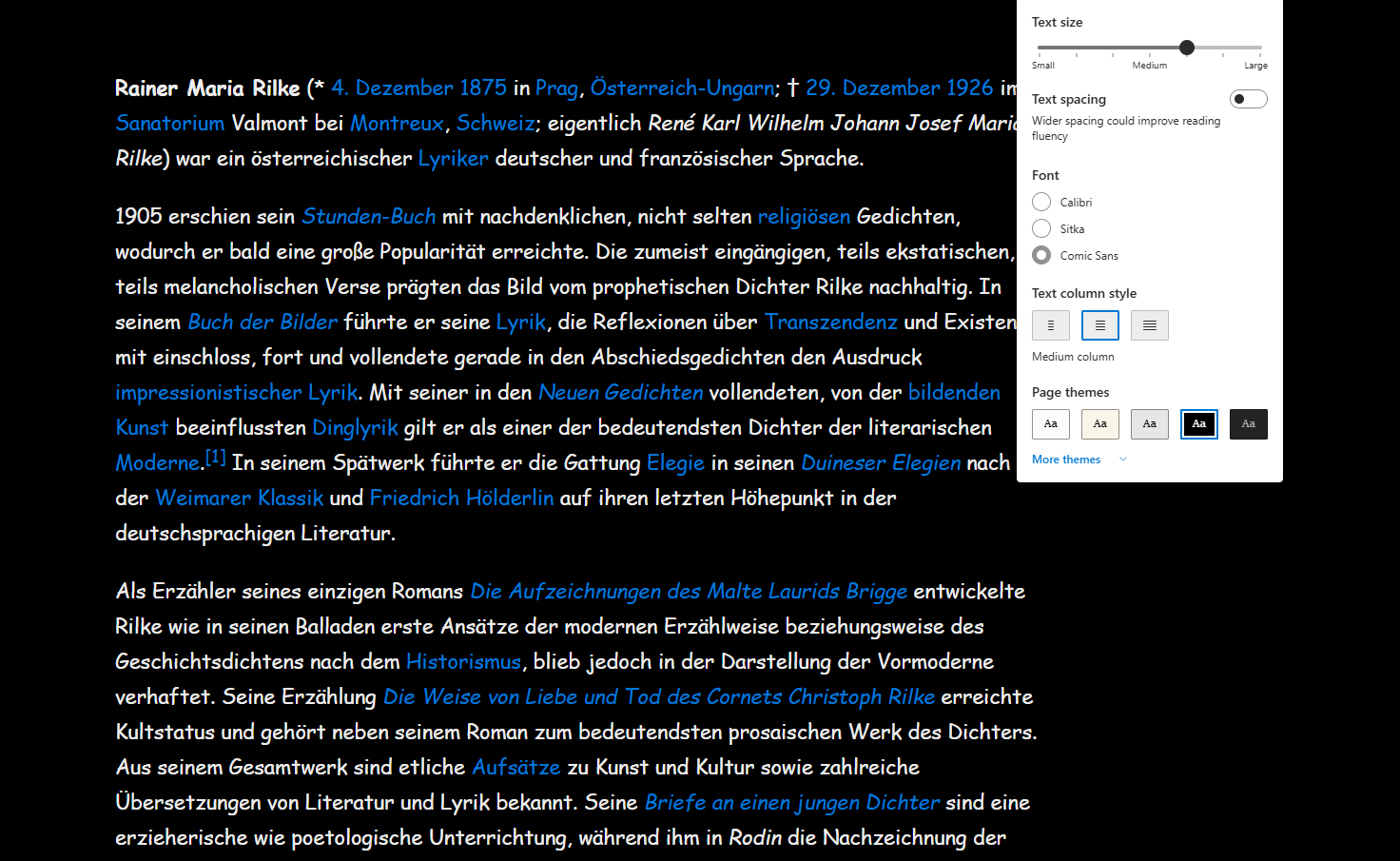Open the Duineser Elegien link

(x=880, y=462)
